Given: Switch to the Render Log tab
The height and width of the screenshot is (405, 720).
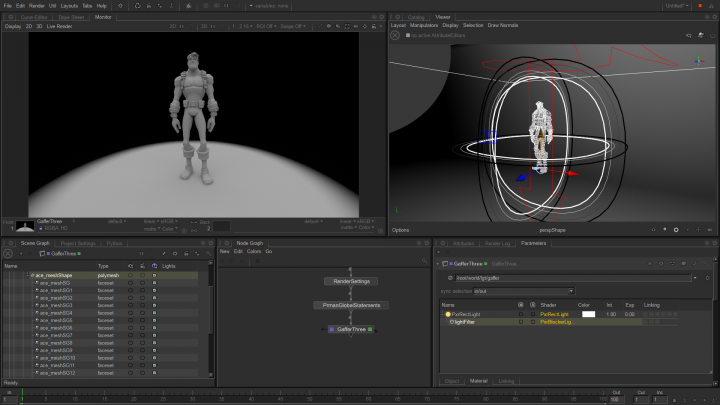Looking at the screenshot, I should point(498,243).
